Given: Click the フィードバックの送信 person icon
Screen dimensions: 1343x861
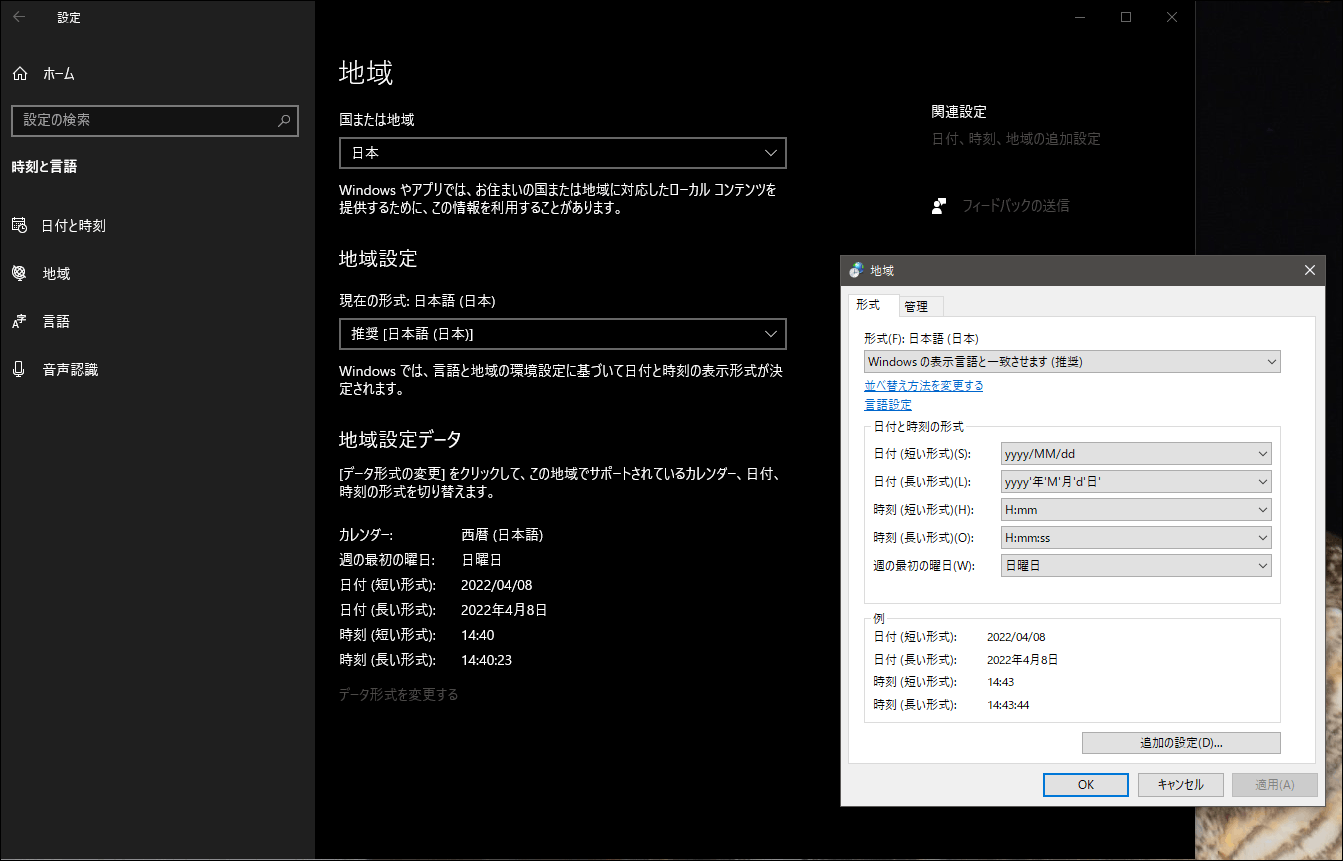Looking at the screenshot, I should pos(939,206).
